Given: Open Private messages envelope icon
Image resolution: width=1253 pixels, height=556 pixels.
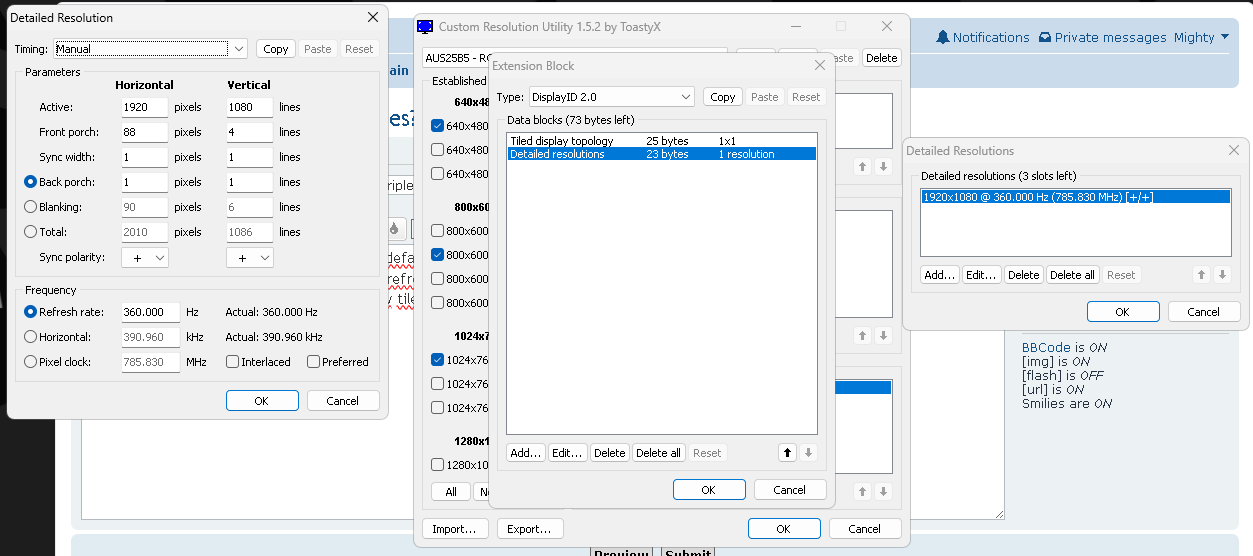Looking at the screenshot, I should click(1045, 37).
